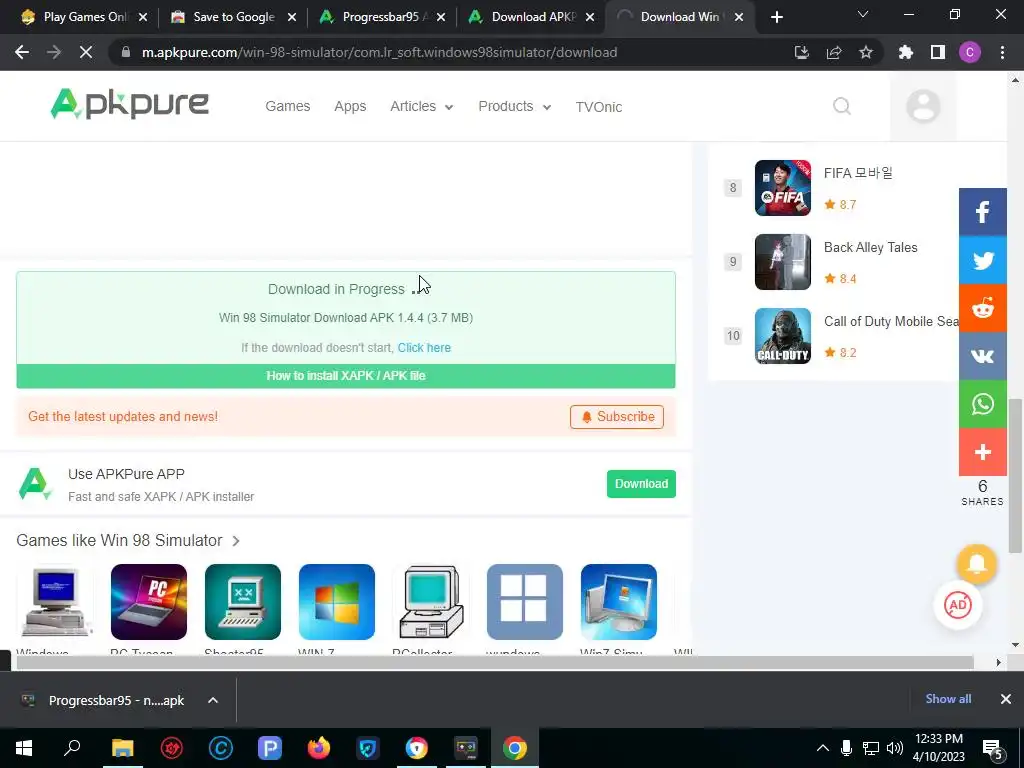Viewport: 1024px width, 768px height.
Task: Click Show all downloads
Action: click(x=948, y=699)
